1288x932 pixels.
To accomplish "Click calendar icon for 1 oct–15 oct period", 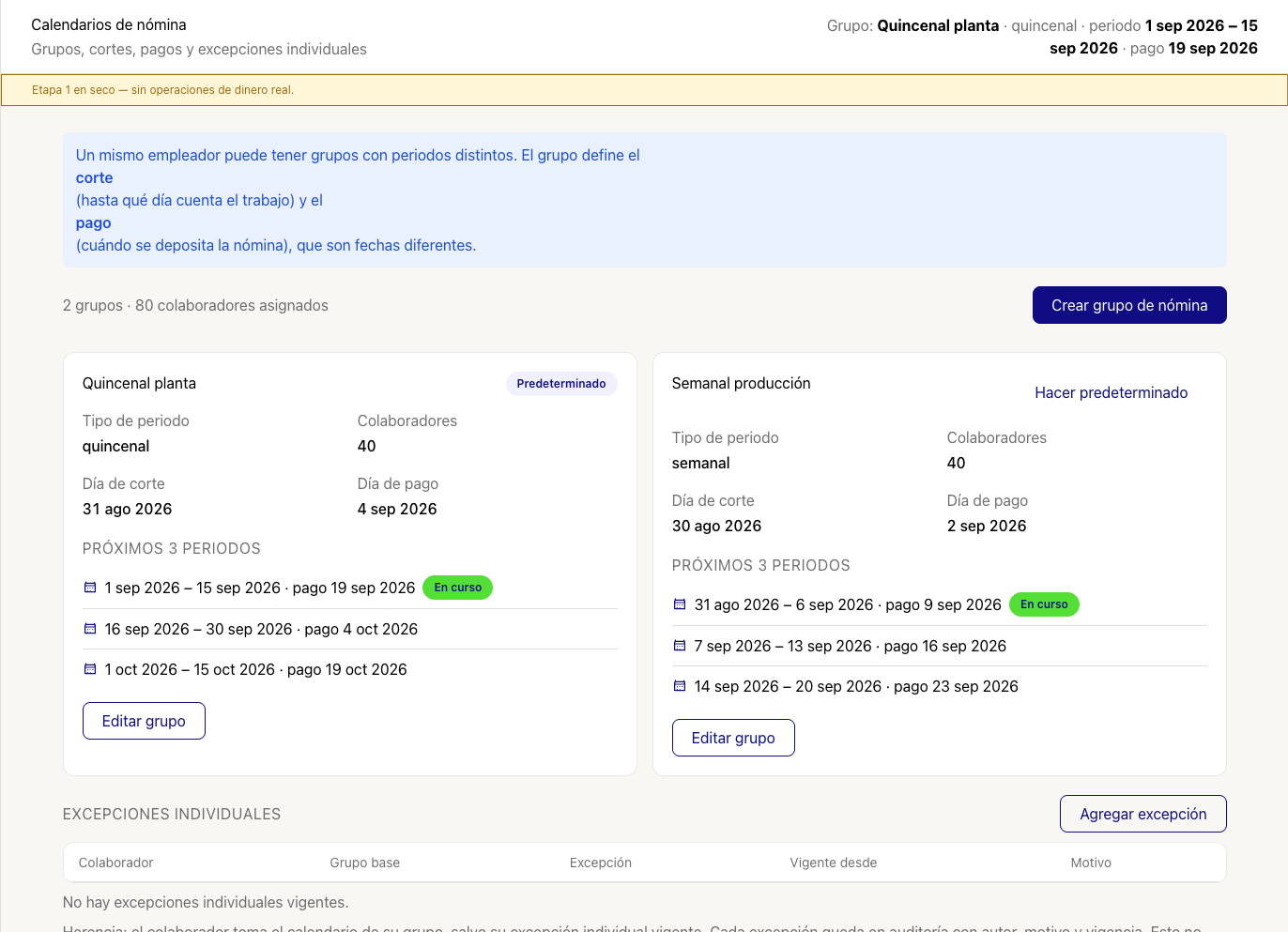I will click(90, 669).
